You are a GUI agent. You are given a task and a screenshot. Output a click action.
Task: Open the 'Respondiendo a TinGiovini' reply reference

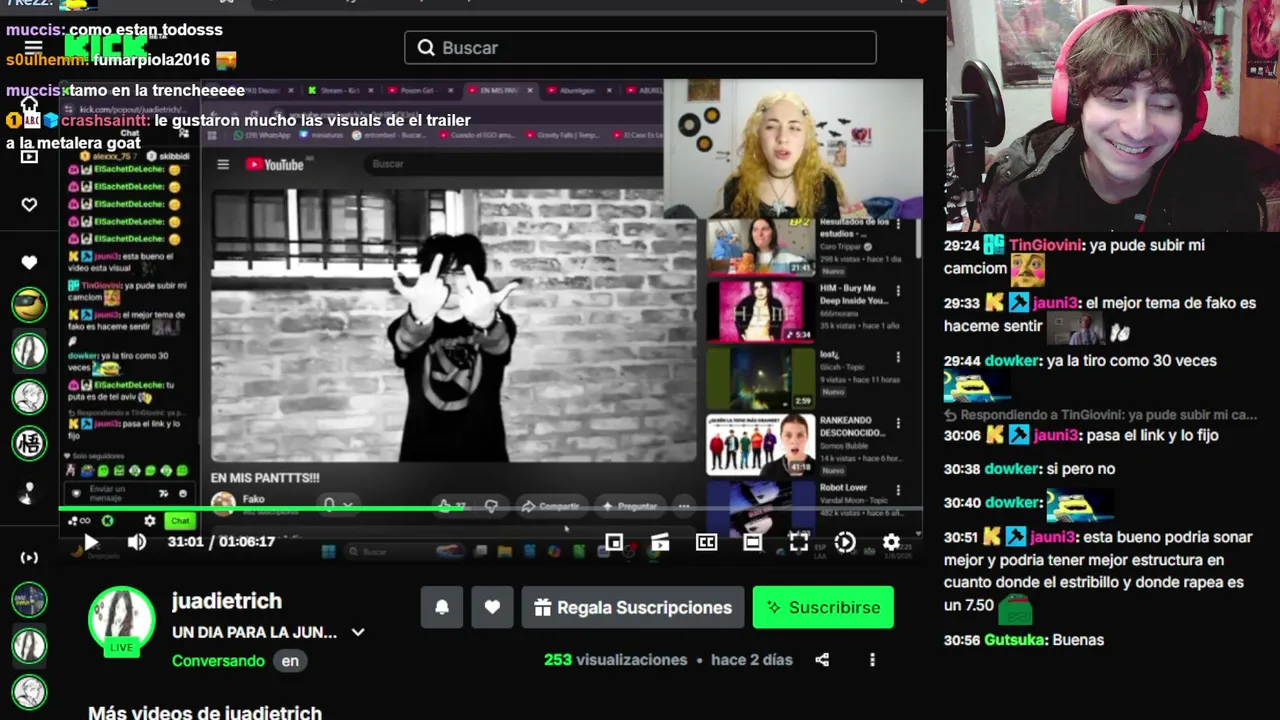click(1101, 414)
